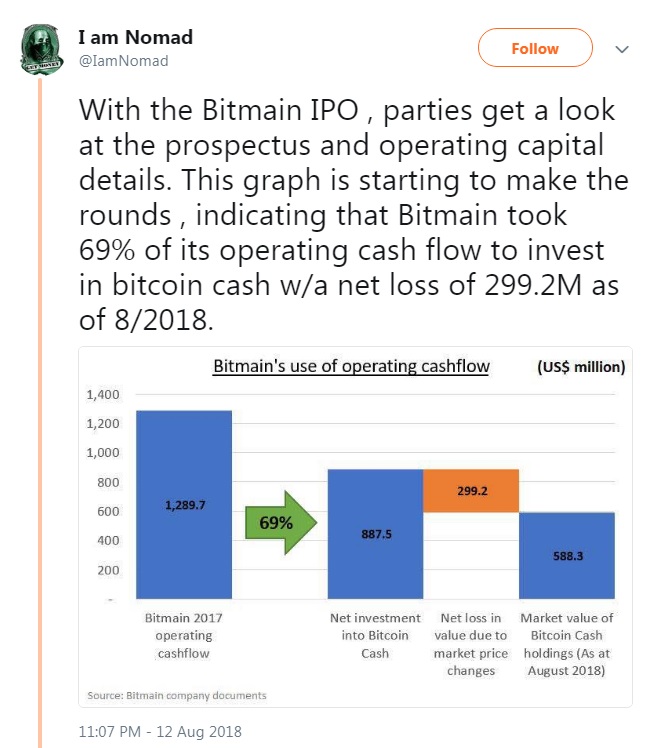Open the 11:07 PM - 12 Aug 2018 timestamp
This screenshot has height=748, width=664.
click(160, 731)
